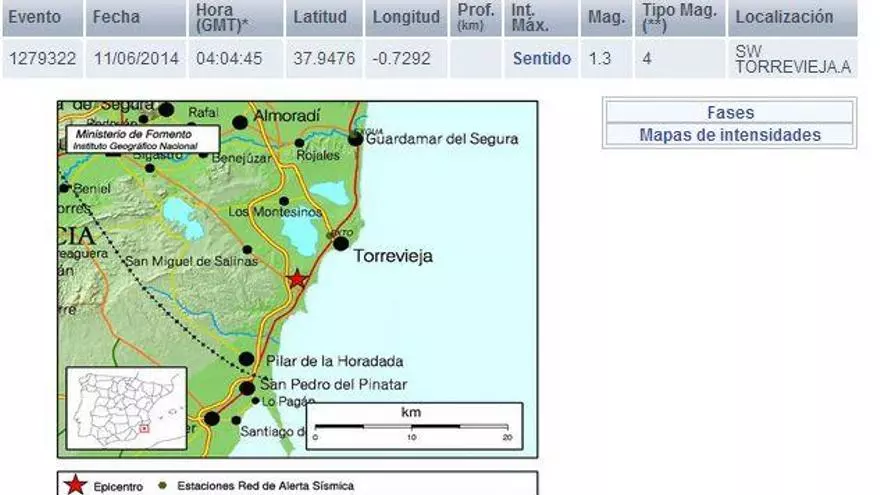Click the Sentido intensity link

coord(542,59)
